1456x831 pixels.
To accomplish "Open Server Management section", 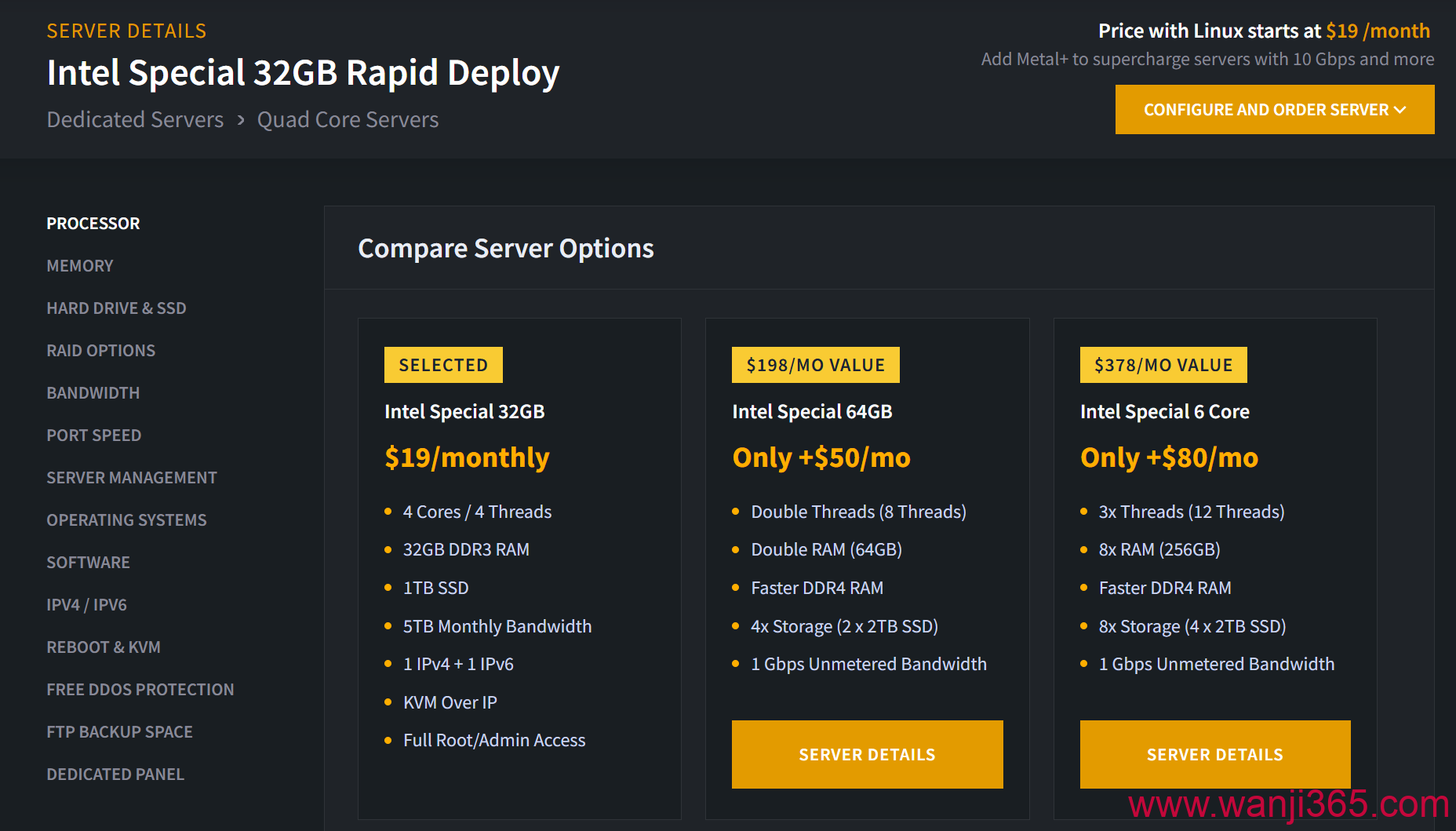I will (131, 478).
